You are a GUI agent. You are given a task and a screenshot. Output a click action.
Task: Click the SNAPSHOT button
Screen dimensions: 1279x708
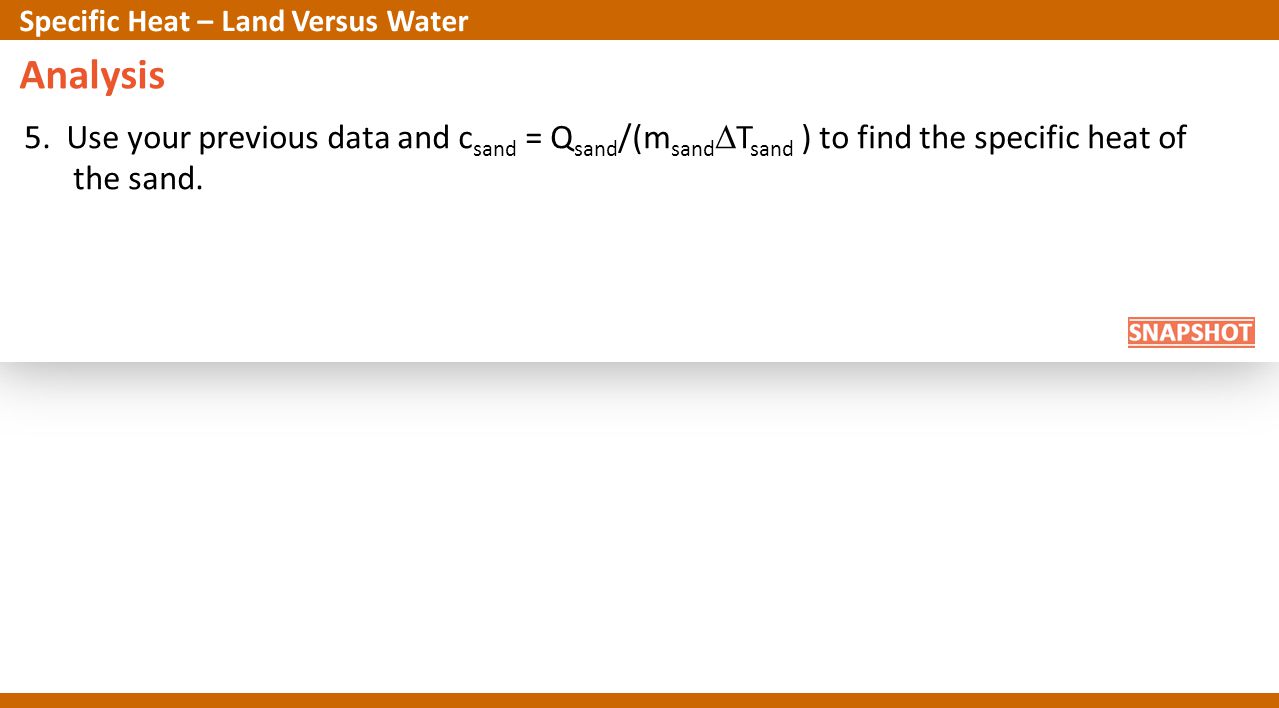tap(1190, 333)
